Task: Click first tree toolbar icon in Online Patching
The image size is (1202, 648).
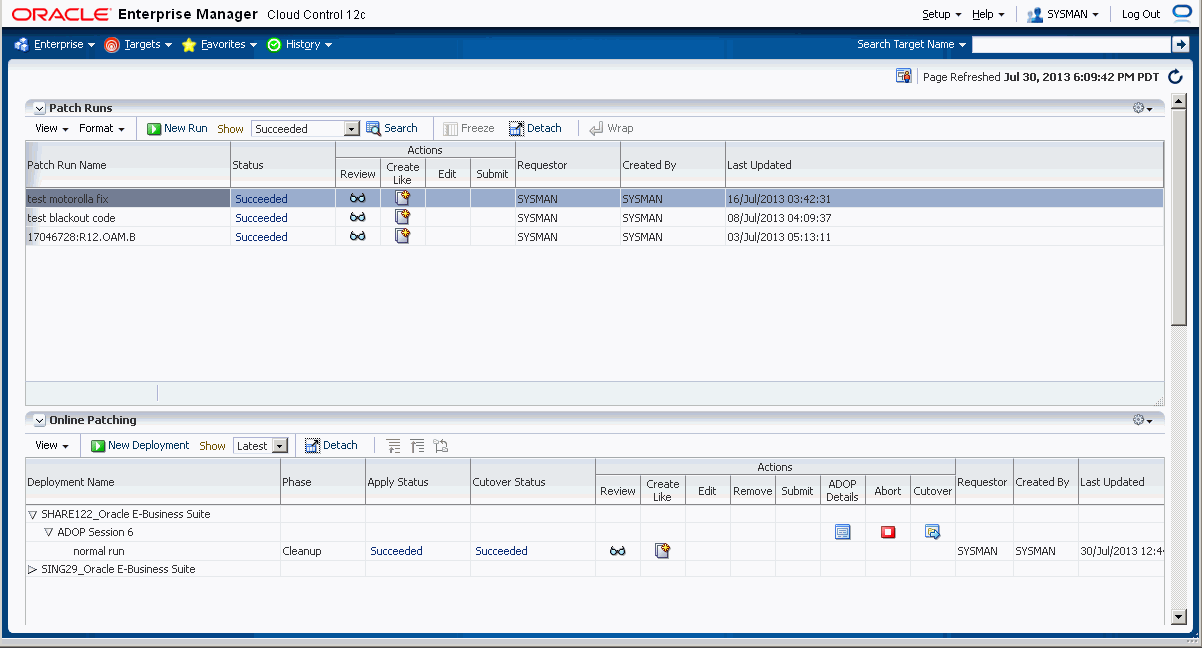Action: click(x=392, y=445)
